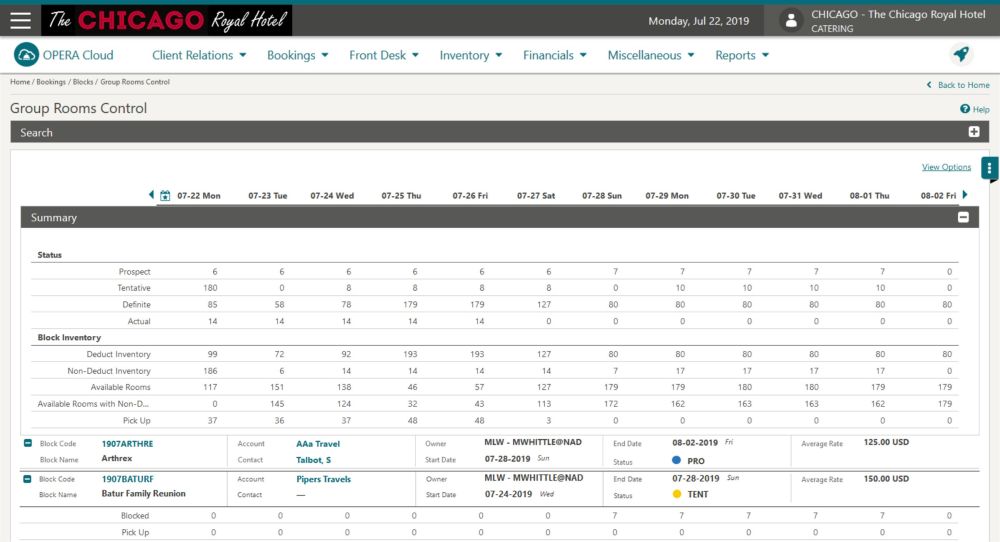Click the 150.00 USD average rate
The image size is (1000, 542).
886,479
